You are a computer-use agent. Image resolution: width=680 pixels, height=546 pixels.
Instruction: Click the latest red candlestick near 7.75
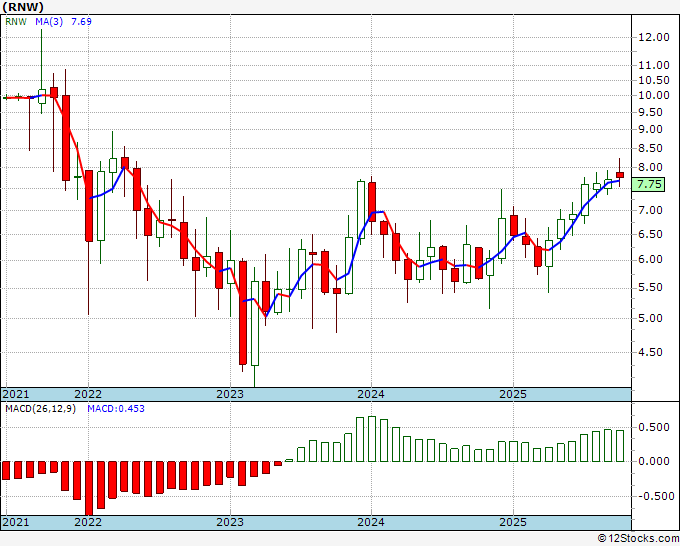620,175
